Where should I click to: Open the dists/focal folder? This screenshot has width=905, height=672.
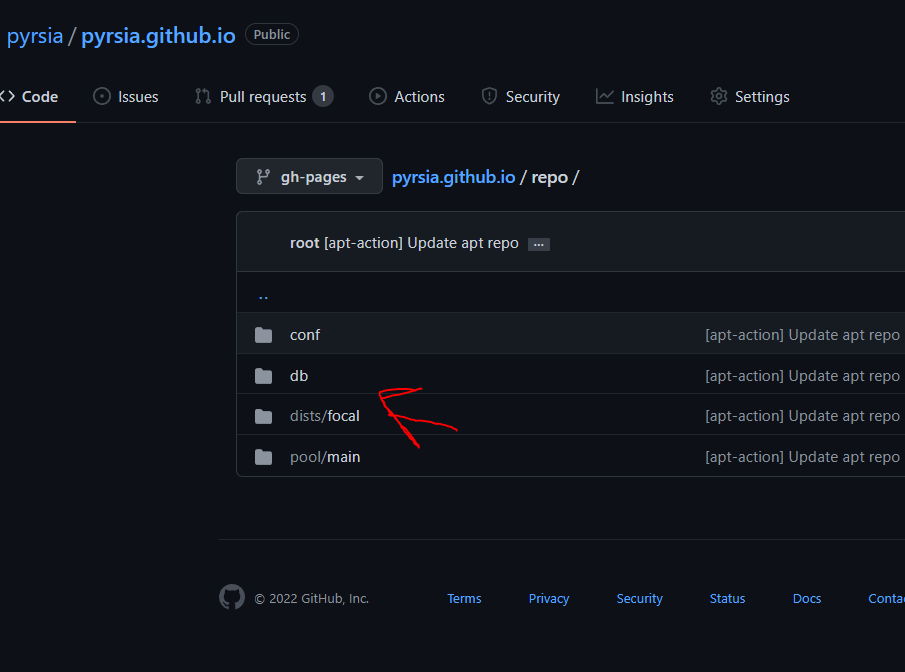[324, 416]
